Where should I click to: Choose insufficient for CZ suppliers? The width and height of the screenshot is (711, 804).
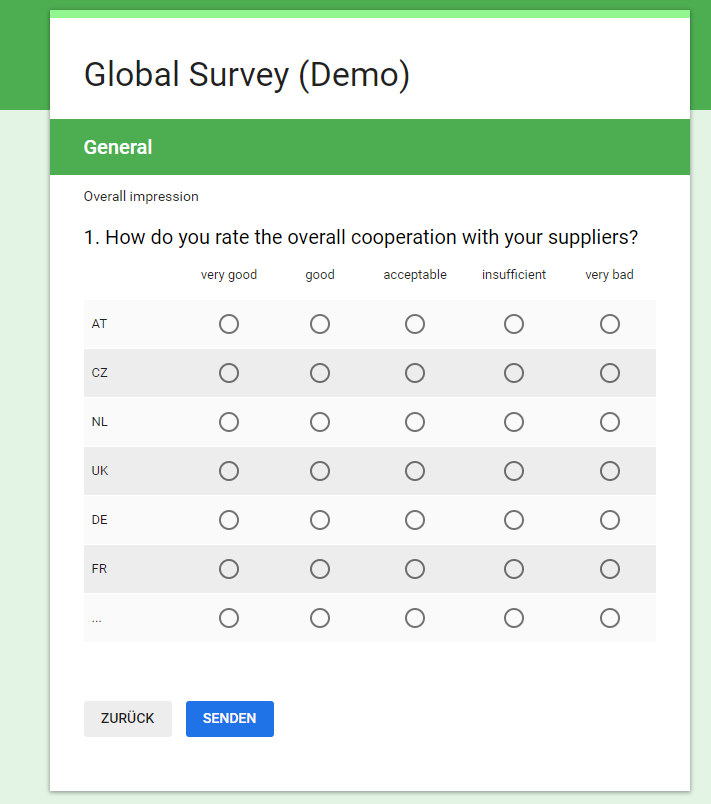pos(514,373)
